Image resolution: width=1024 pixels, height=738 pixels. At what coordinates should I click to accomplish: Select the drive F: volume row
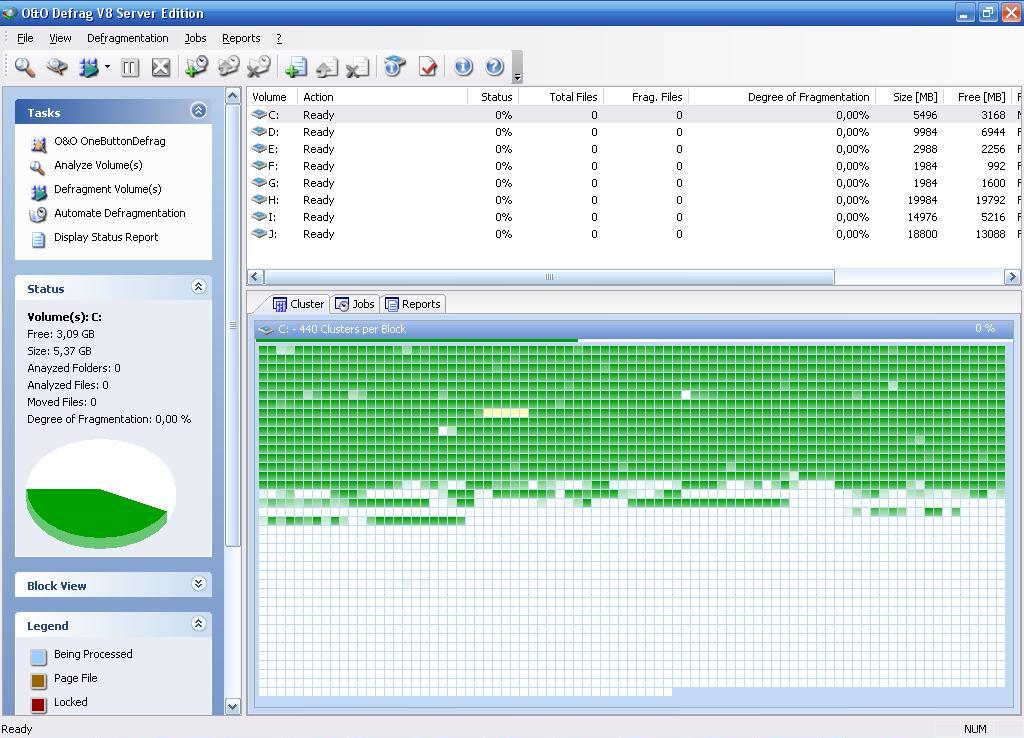tap(633, 166)
